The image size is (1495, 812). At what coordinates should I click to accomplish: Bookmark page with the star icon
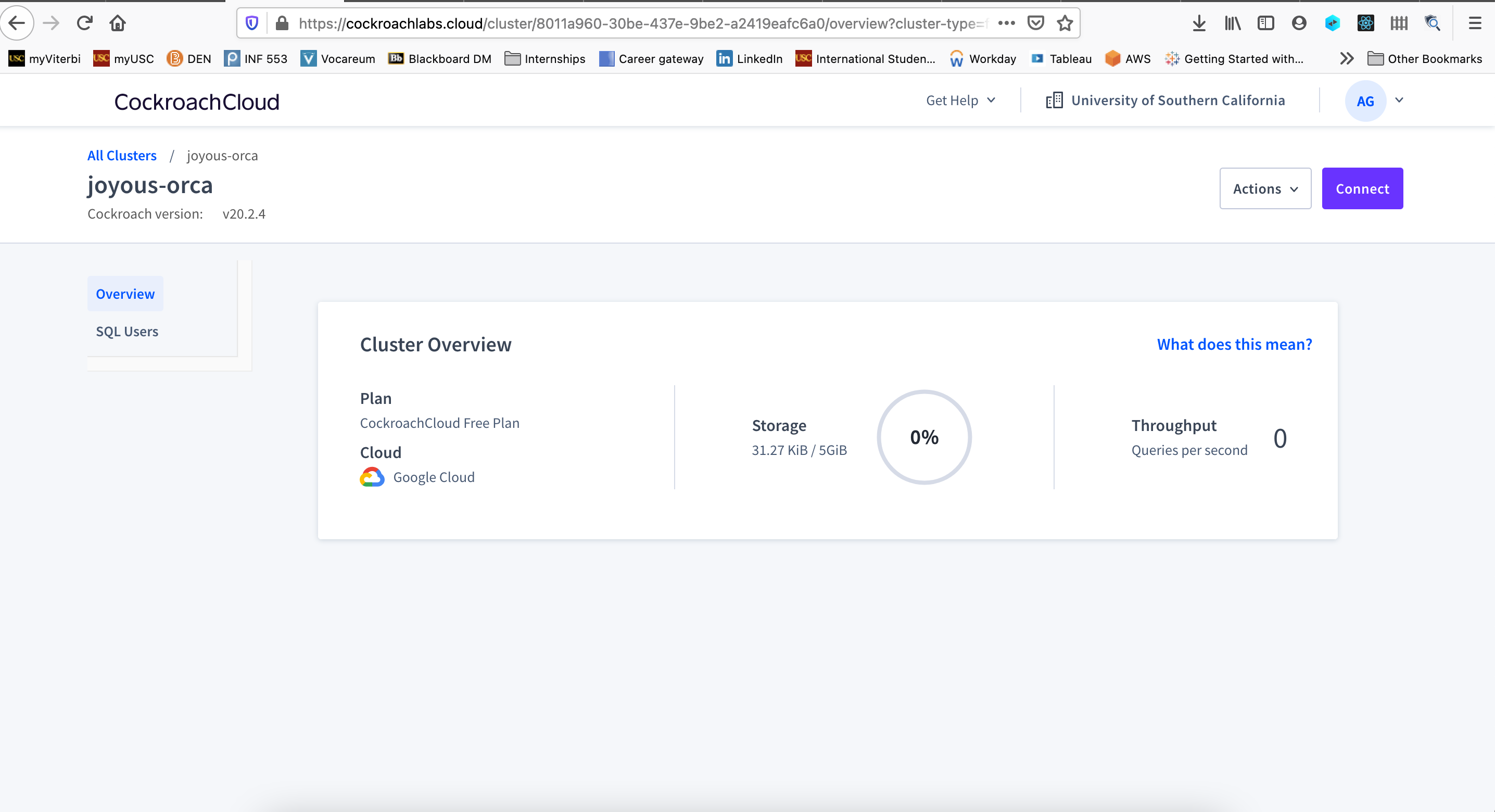[x=1065, y=23]
